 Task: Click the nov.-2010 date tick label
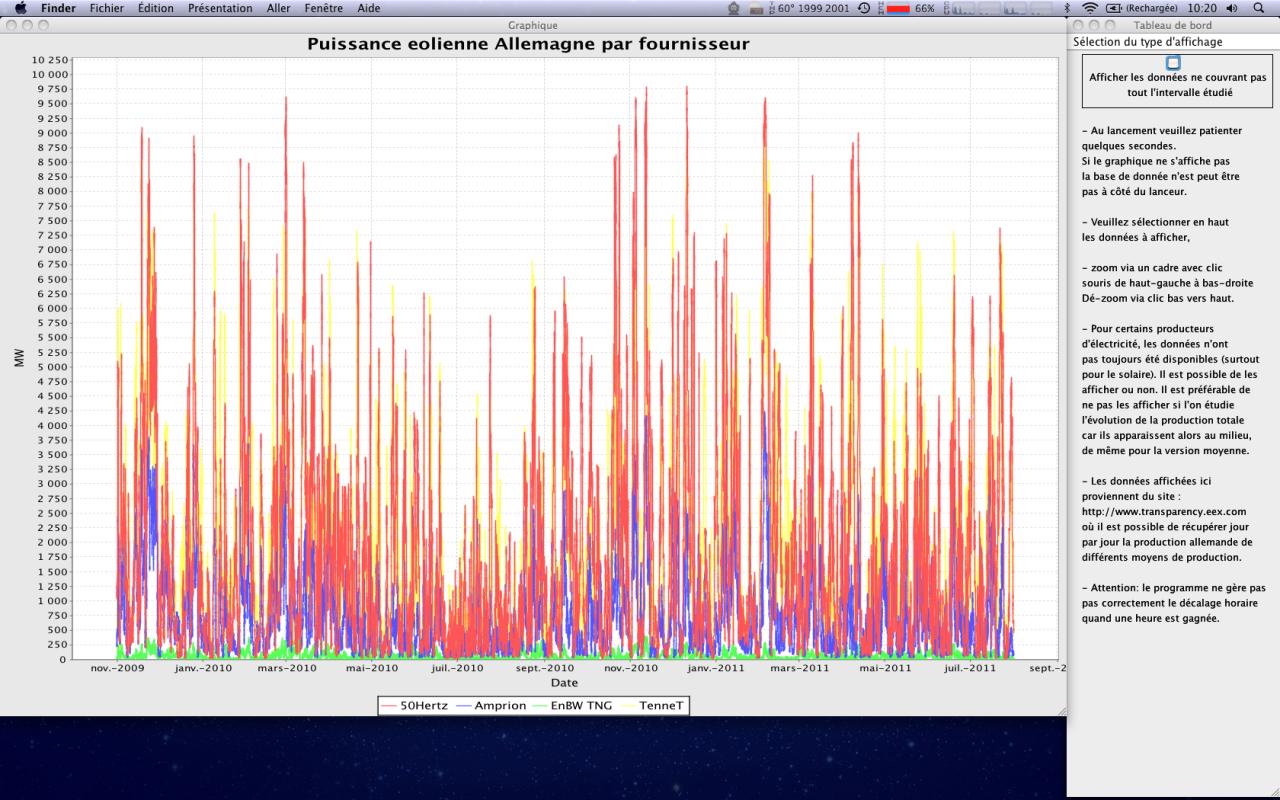(631, 668)
